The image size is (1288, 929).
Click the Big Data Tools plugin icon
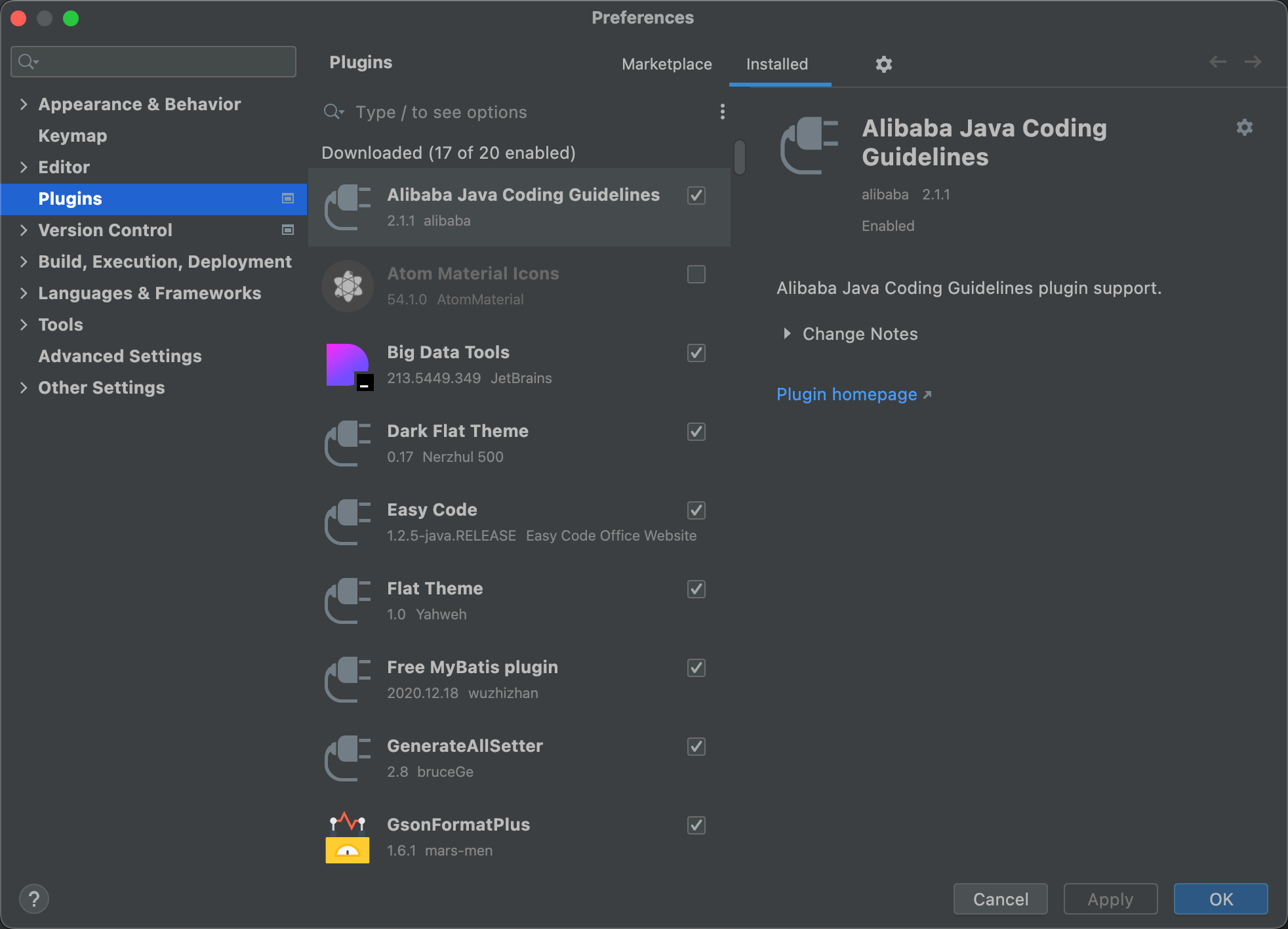pyautogui.click(x=348, y=366)
